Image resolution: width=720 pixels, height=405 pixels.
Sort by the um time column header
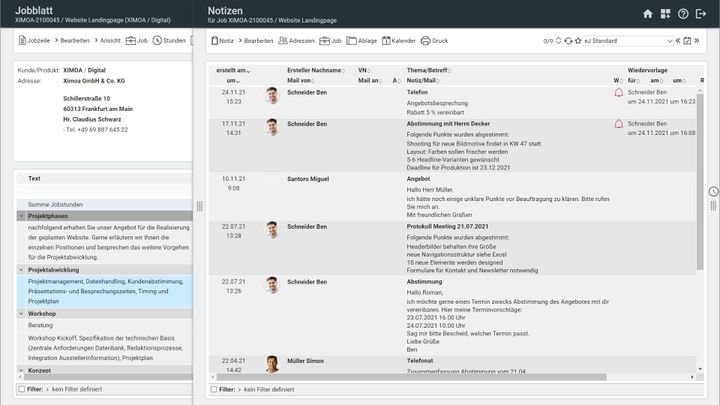pyautogui.click(x=233, y=80)
